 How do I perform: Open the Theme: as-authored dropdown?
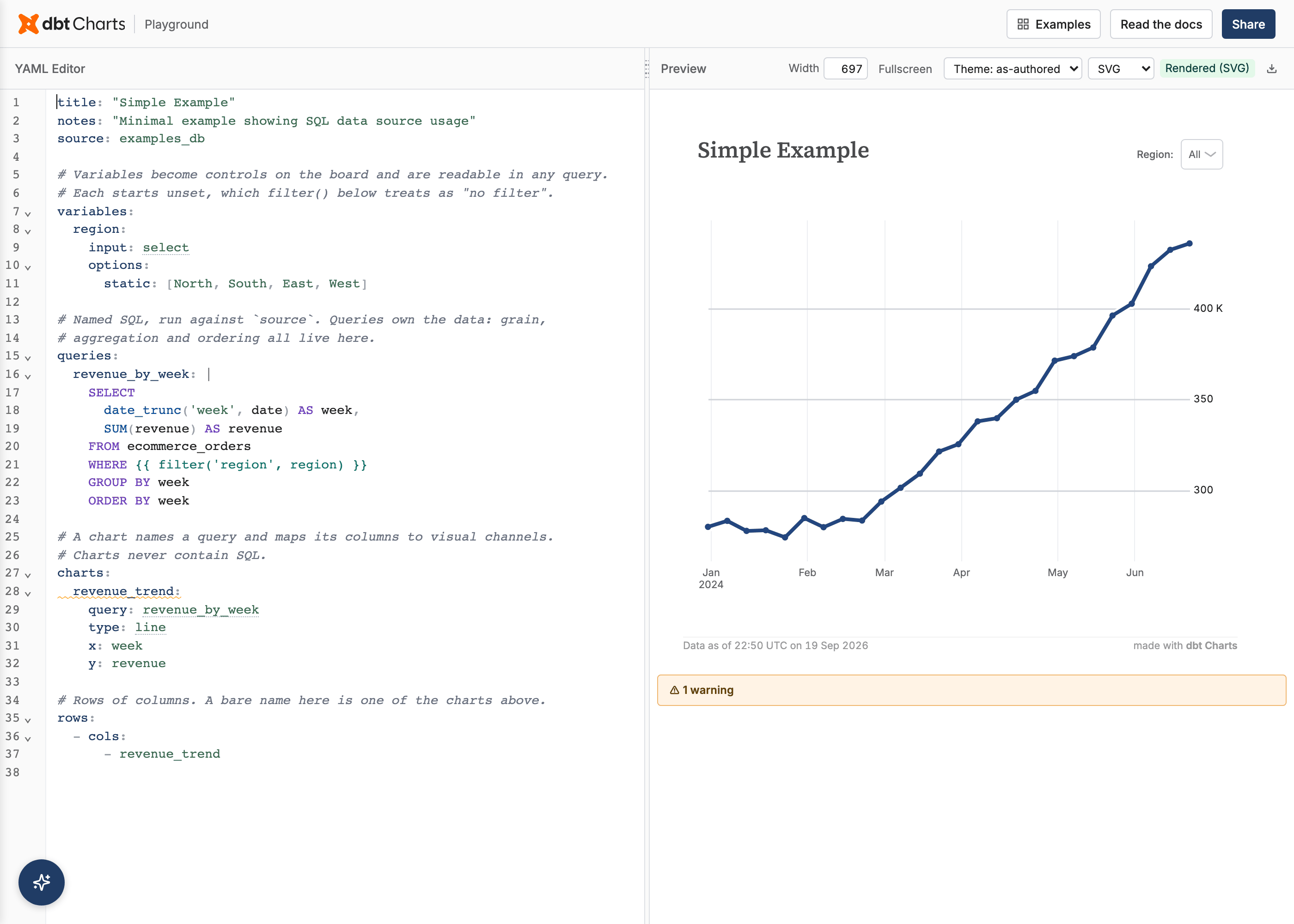tap(1013, 69)
